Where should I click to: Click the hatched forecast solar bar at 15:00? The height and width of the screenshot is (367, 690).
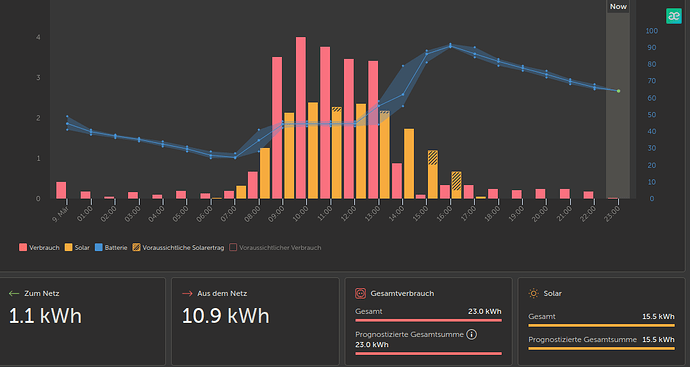433,158
